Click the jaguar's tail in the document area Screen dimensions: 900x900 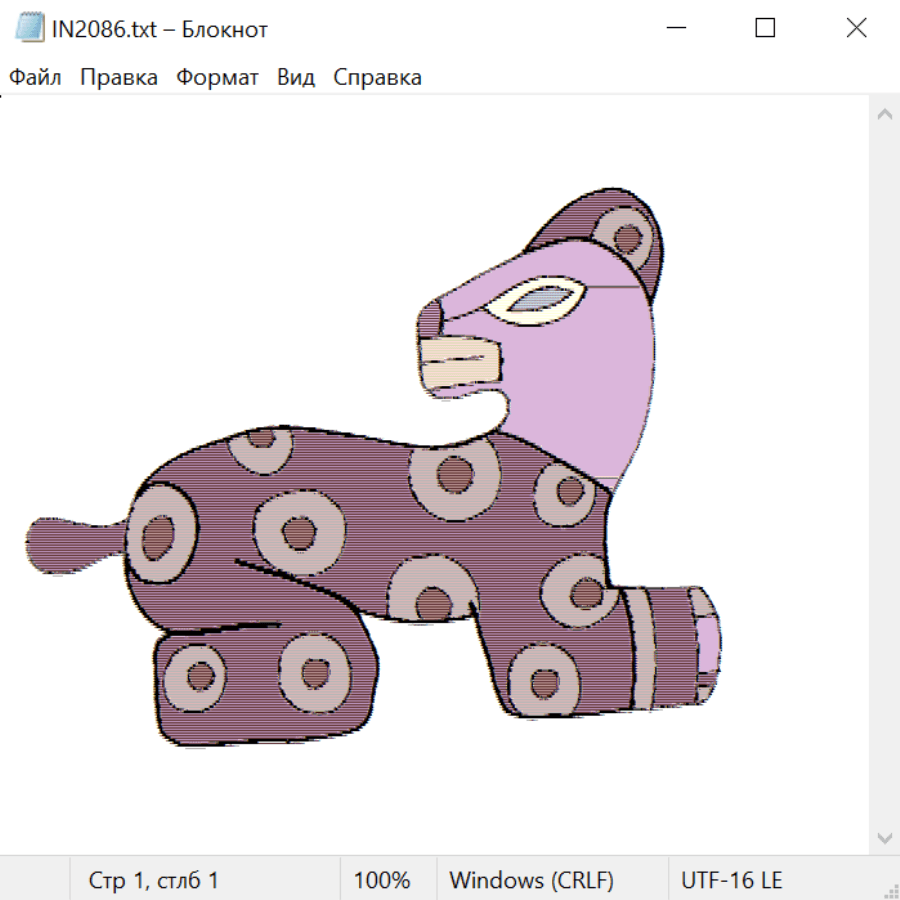pos(70,545)
